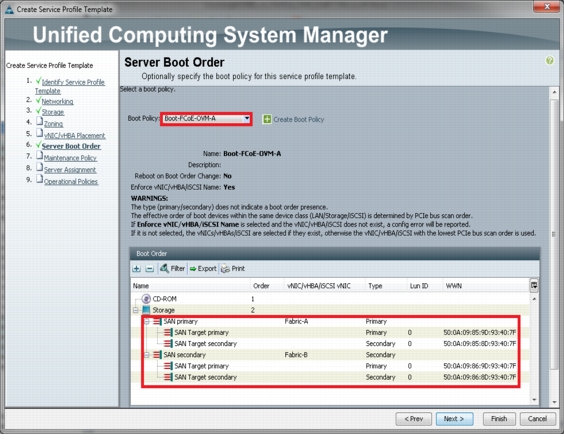Screen dimensions: 564x447
Task: Click the Prev button
Action: coord(414,419)
